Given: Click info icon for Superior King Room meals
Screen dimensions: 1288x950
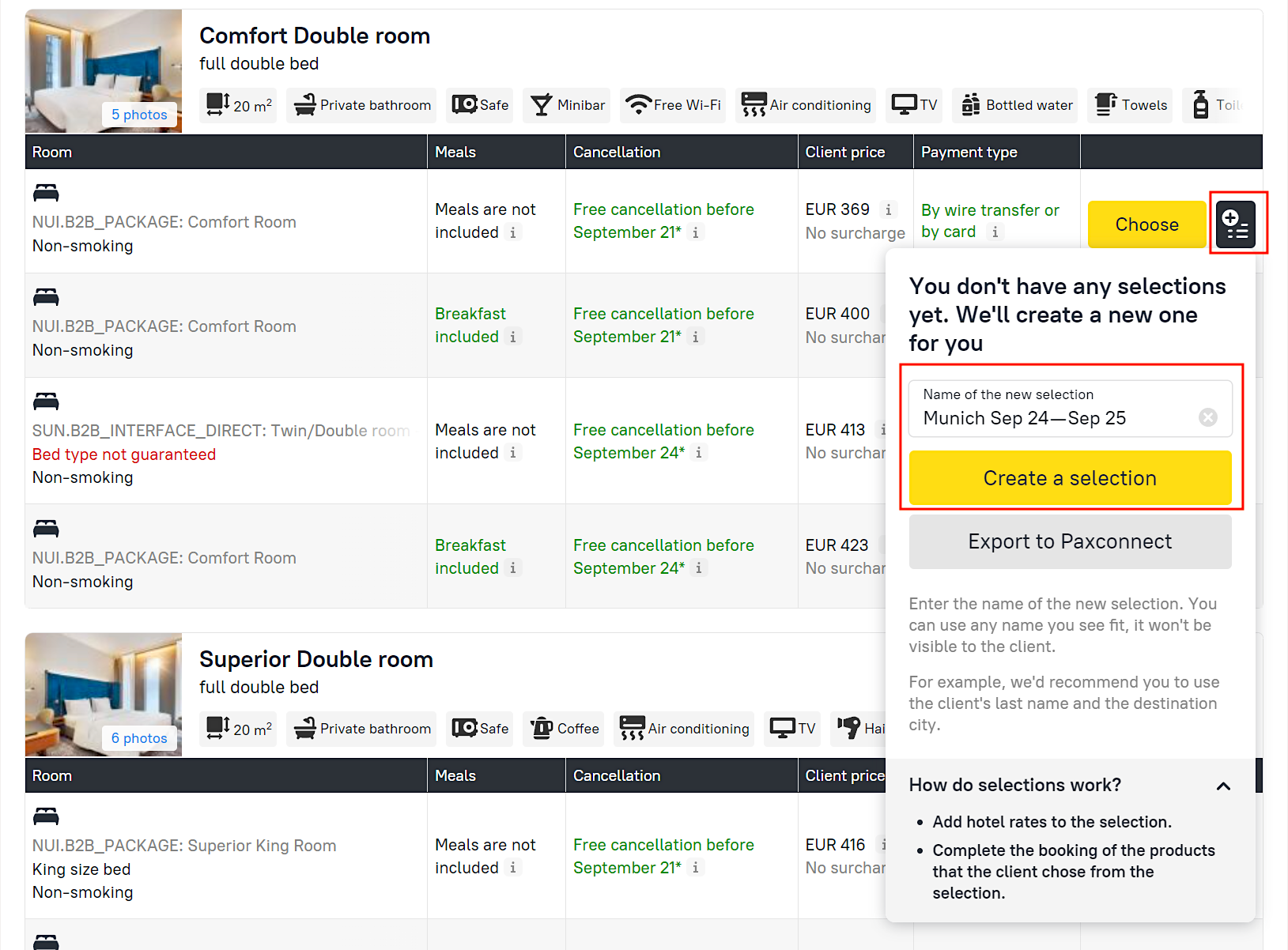Looking at the screenshot, I should 513,868.
